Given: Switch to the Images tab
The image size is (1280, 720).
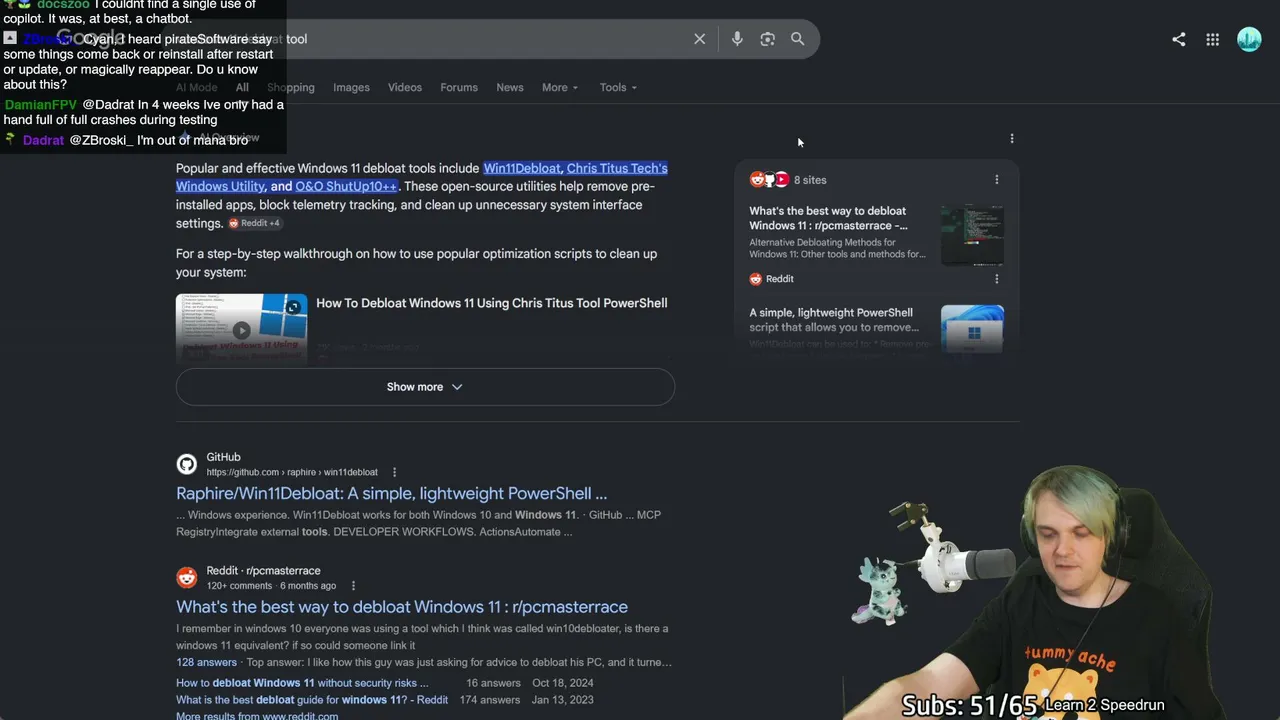Looking at the screenshot, I should point(351,87).
